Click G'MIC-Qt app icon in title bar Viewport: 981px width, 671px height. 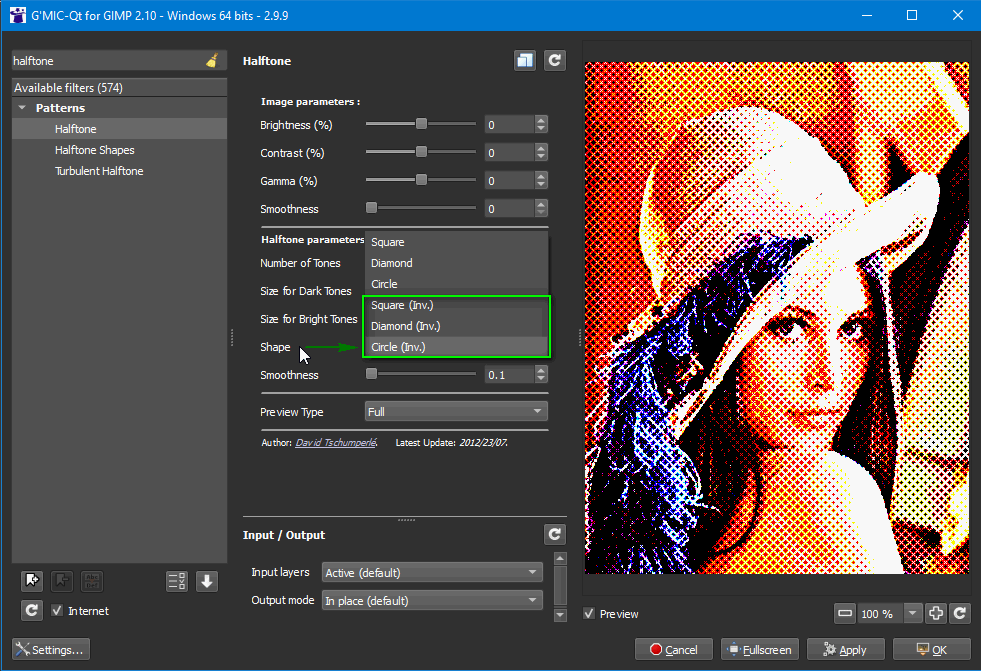point(18,15)
